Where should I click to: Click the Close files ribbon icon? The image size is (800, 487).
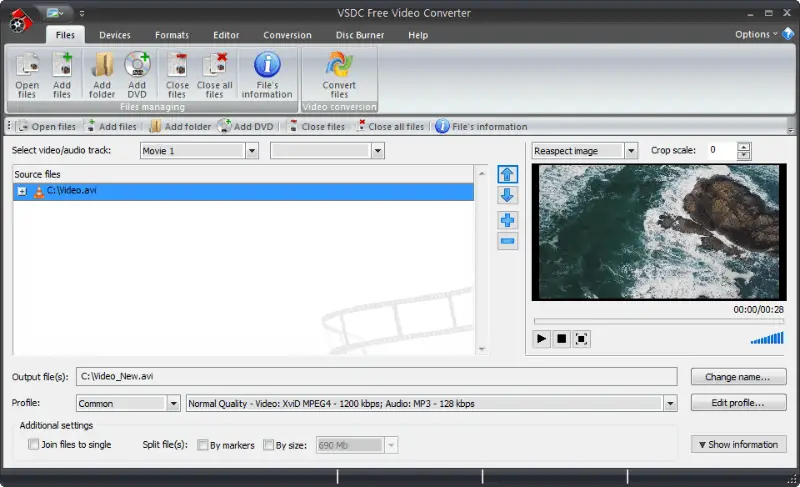point(177,75)
